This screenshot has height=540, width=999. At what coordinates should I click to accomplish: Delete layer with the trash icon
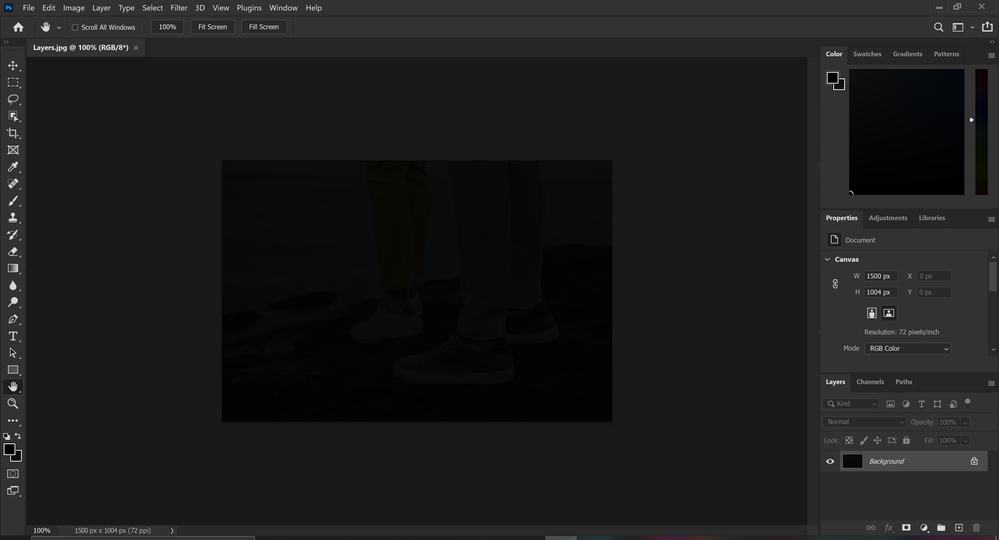pos(976,528)
